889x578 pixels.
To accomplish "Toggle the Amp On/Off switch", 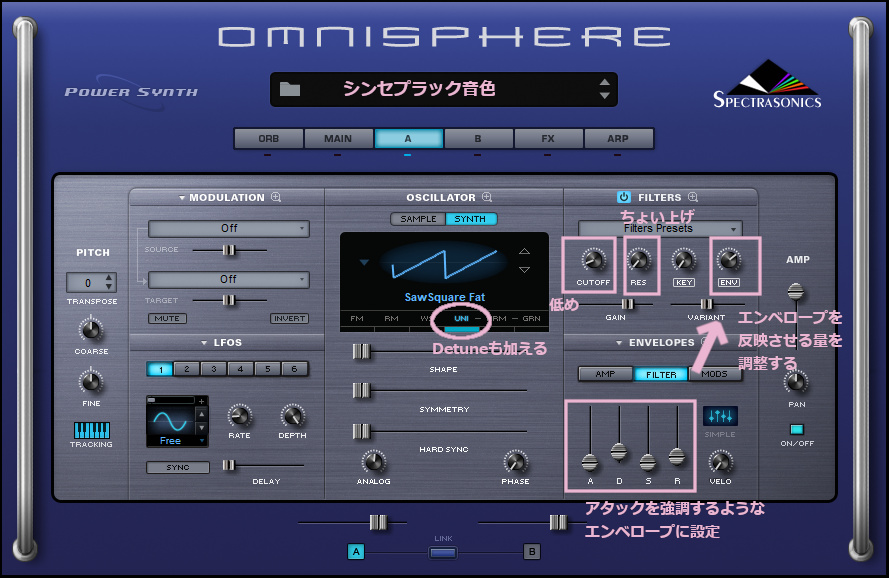I will pos(797,429).
